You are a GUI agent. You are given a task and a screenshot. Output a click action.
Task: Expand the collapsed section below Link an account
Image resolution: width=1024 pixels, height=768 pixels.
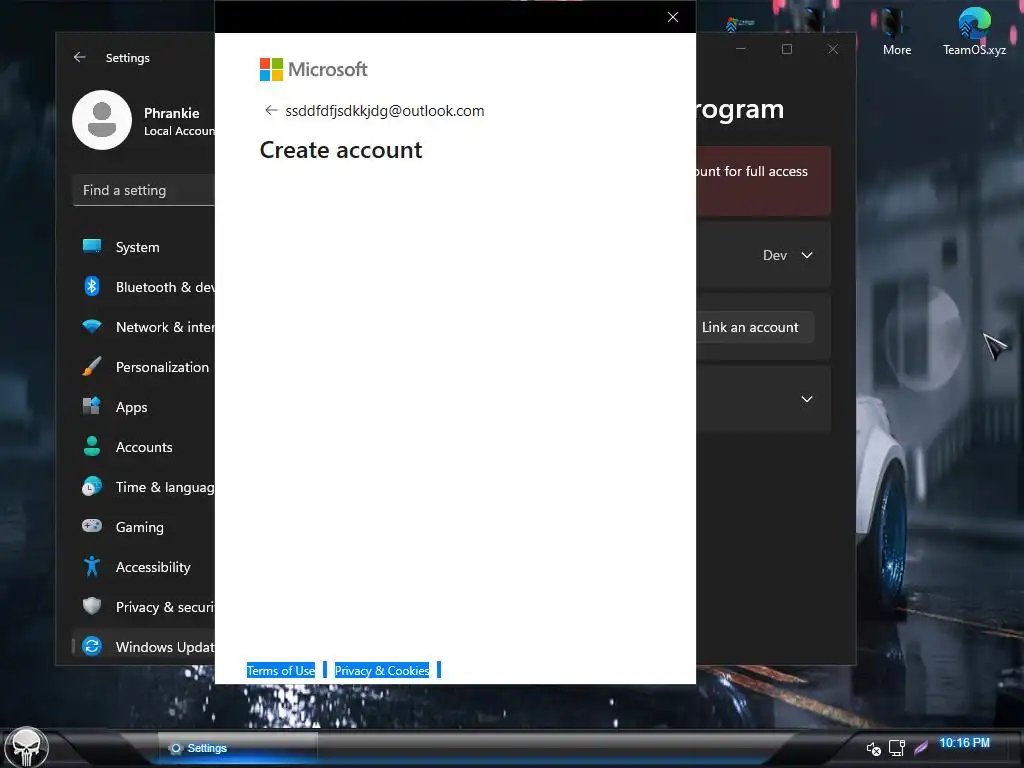click(807, 399)
